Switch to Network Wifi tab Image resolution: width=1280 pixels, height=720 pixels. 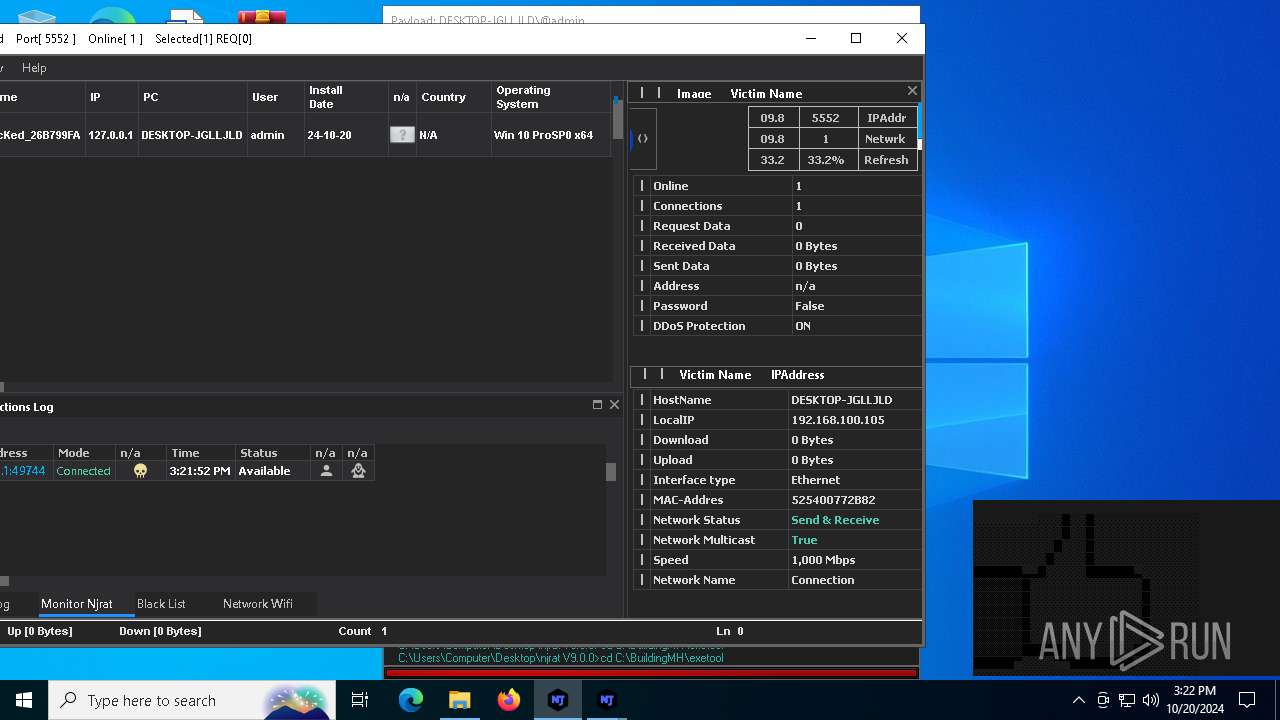pos(258,604)
